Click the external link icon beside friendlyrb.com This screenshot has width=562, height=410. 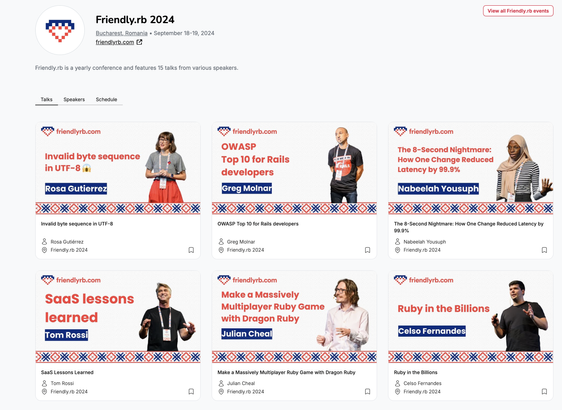coord(139,42)
